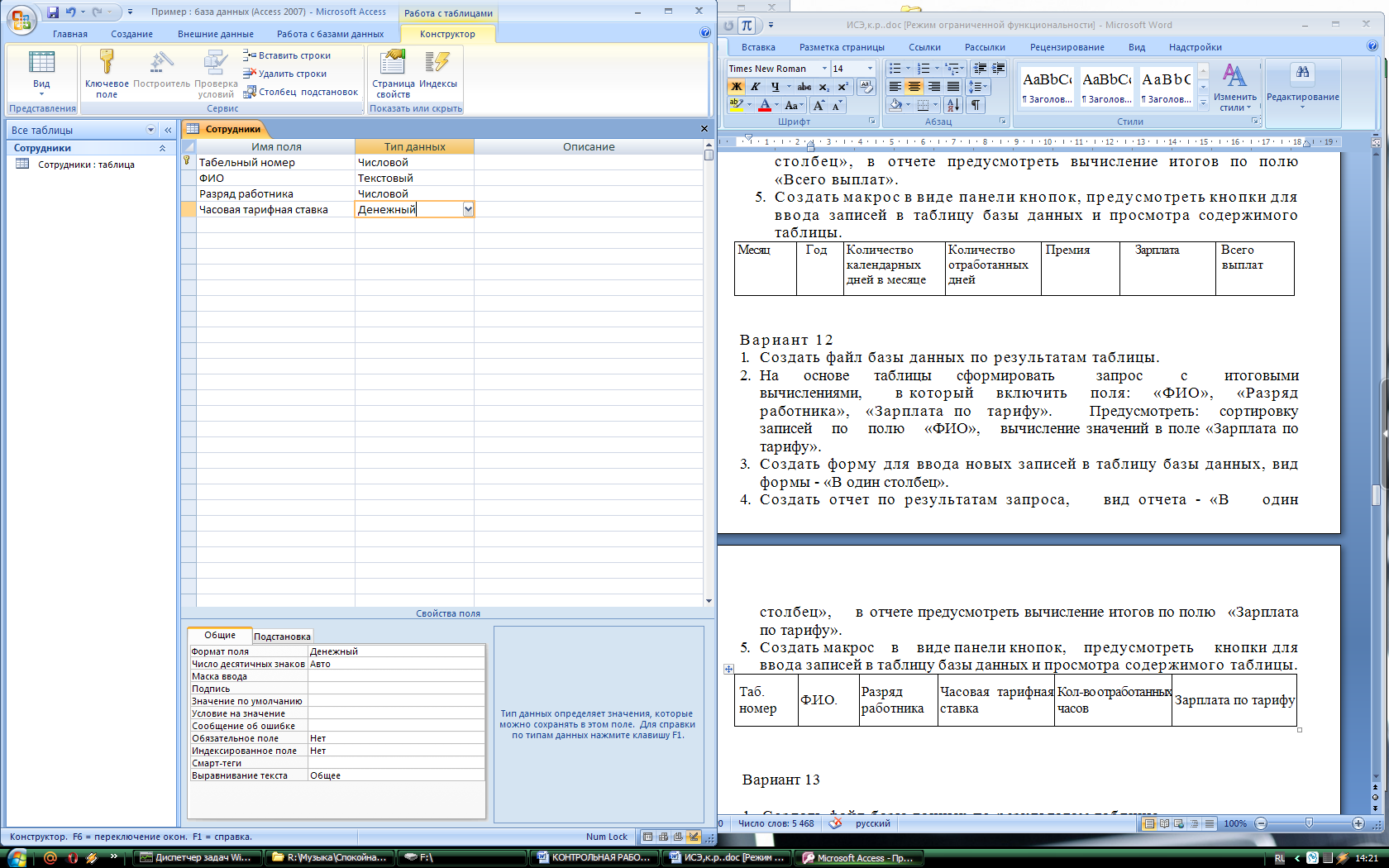Click bulleted list button in Word
Screen dimensions: 1389x868
(x=895, y=69)
